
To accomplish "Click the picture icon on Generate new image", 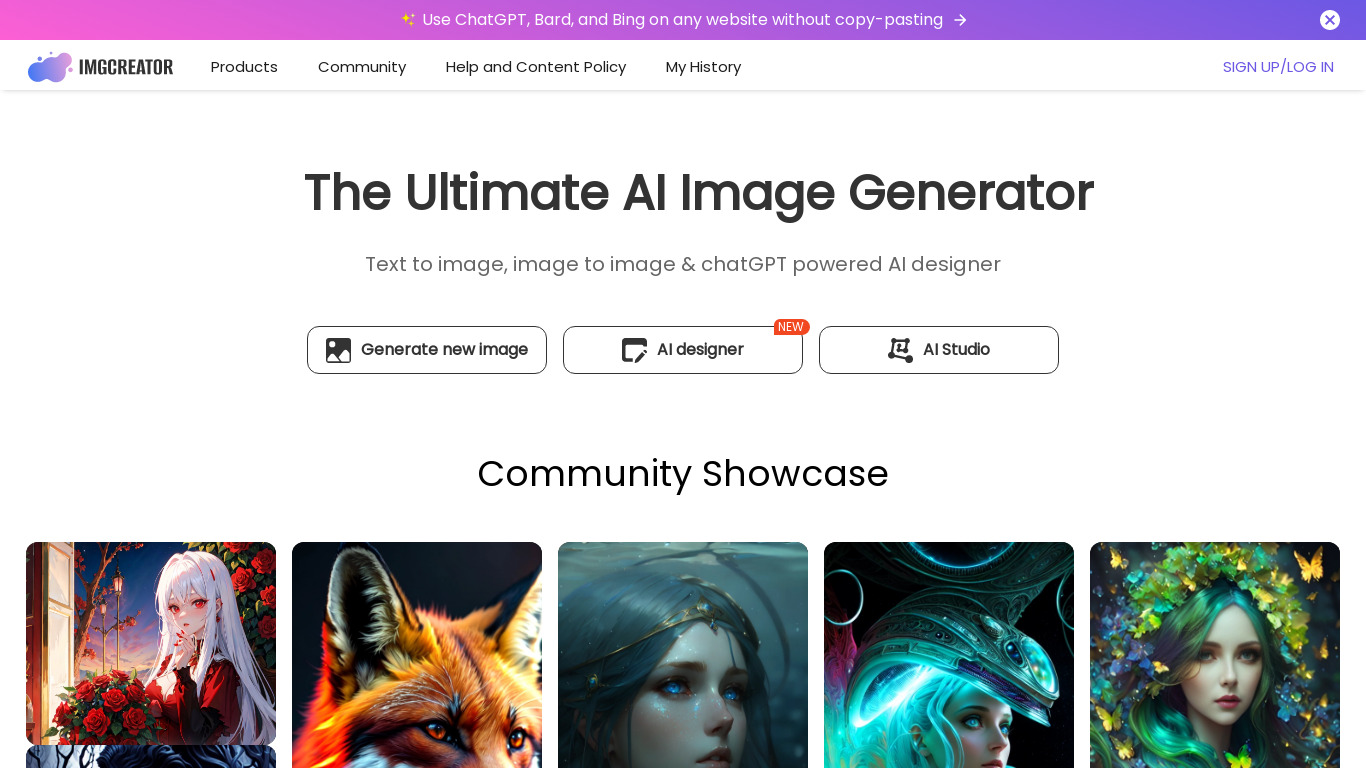I will coord(338,350).
